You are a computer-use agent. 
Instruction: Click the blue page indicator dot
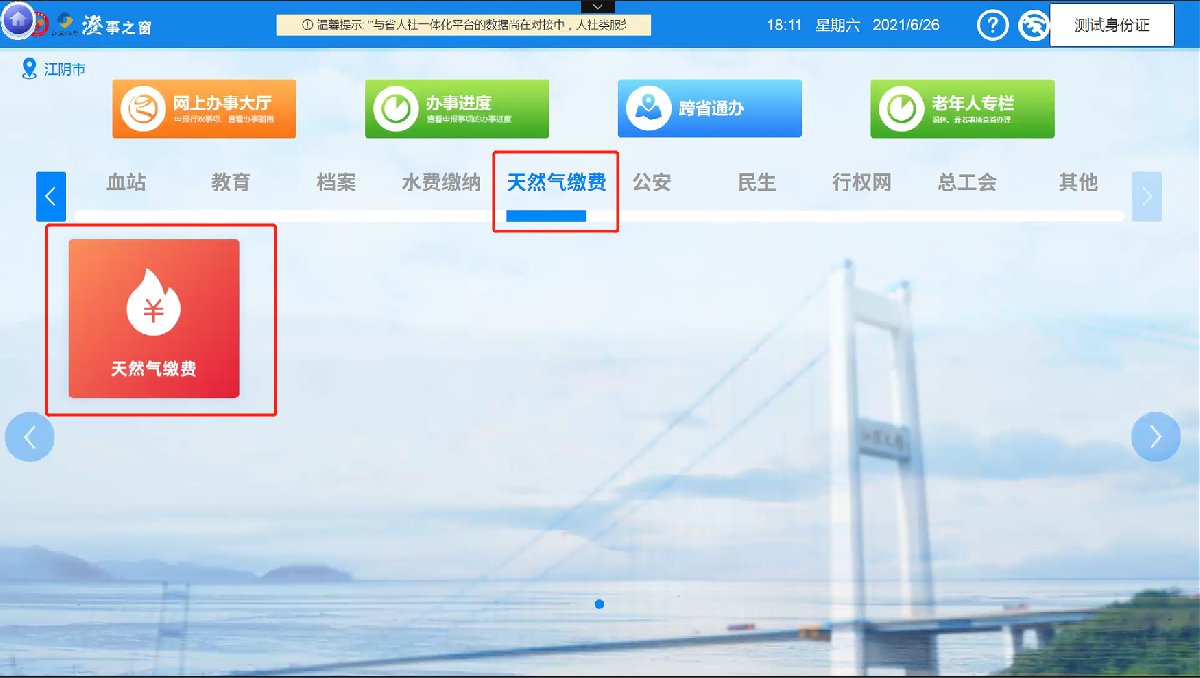coord(599,604)
